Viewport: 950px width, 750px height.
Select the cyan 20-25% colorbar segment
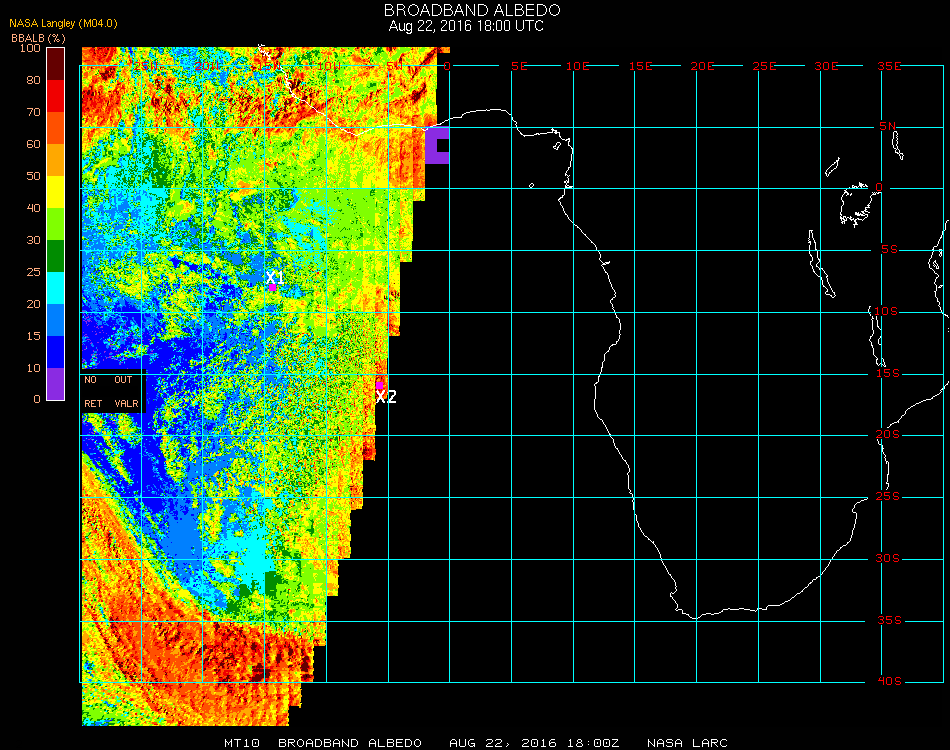[x=56, y=287]
